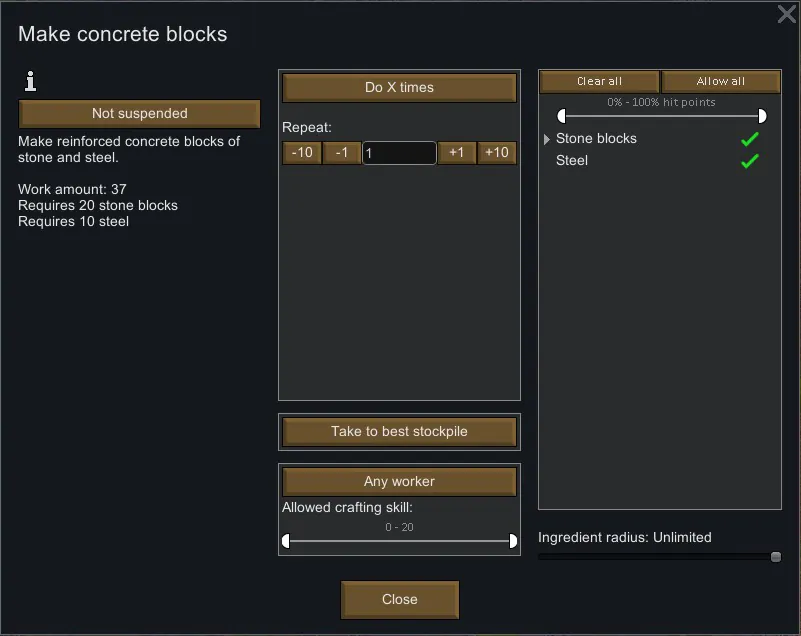Expand the Stone blocks tree arrow
Image resolution: width=801 pixels, height=636 pixels.
pyautogui.click(x=547, y=139)
